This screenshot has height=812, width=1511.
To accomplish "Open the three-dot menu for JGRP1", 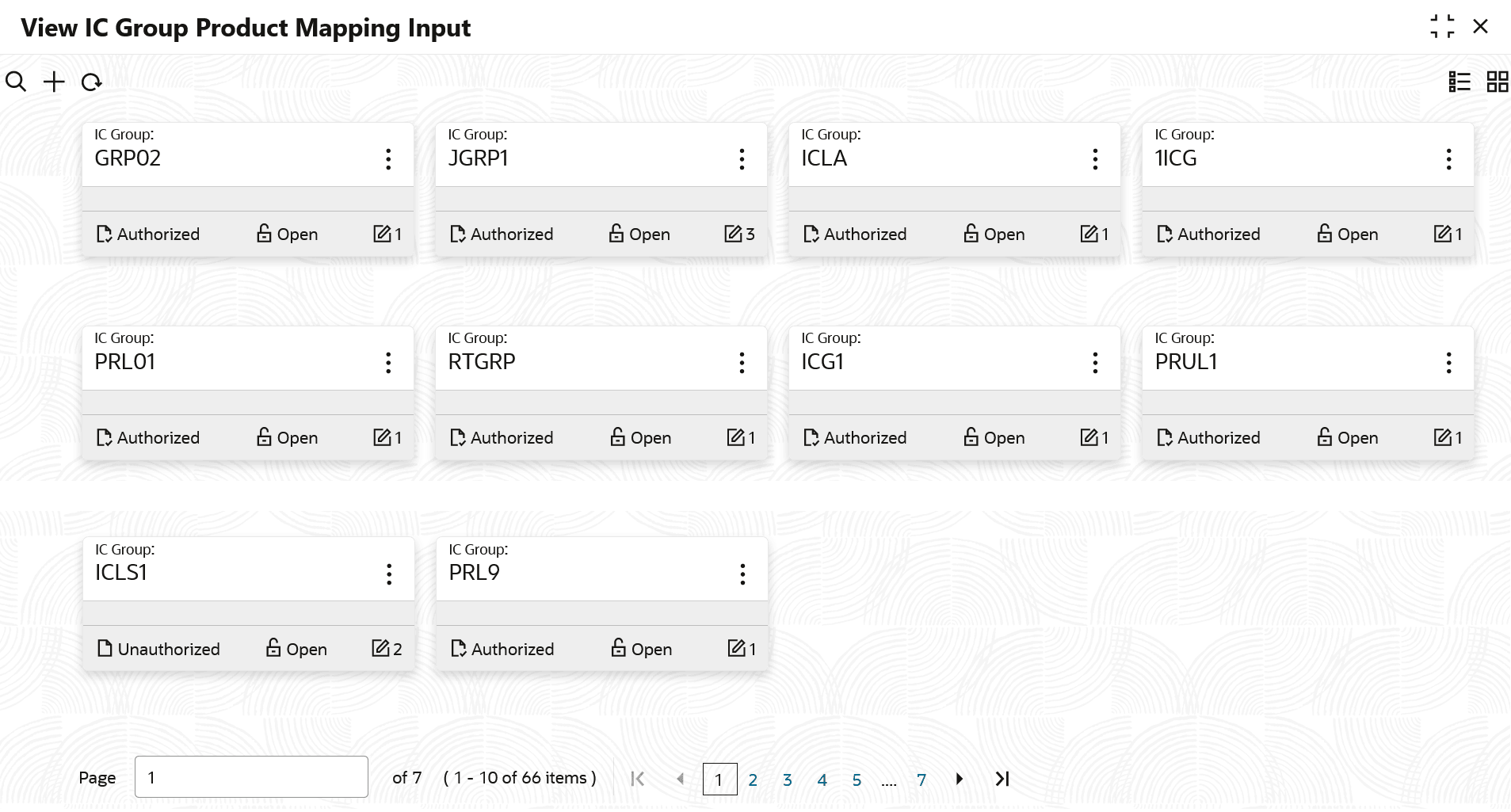I will point(742,159).
